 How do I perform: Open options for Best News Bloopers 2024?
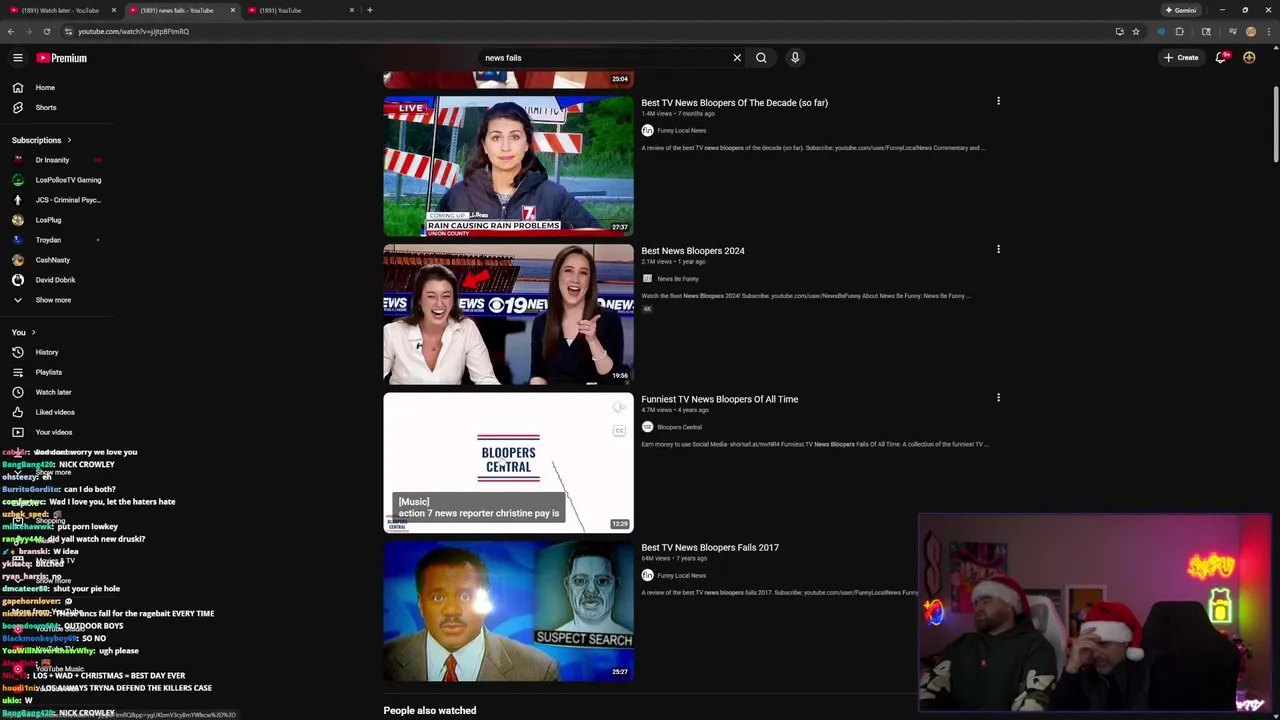coord(998,249)
